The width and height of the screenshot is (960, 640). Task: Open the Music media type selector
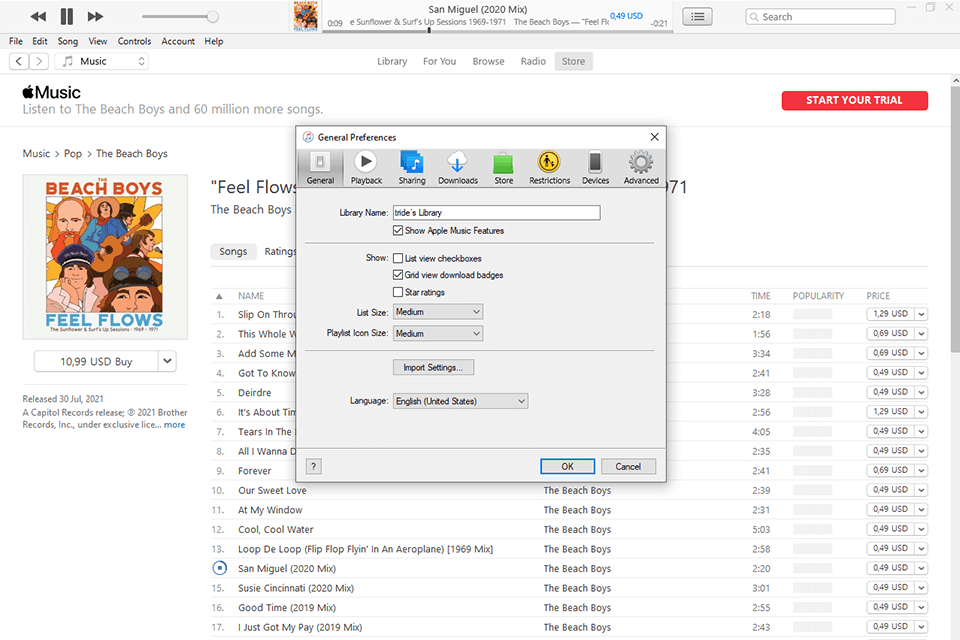click(102, 61)
